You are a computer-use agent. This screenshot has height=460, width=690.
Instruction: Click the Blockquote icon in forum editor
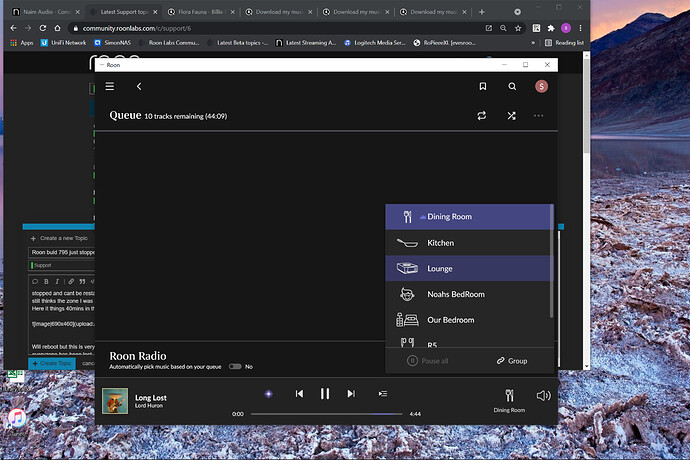click(x=82, y=281)
